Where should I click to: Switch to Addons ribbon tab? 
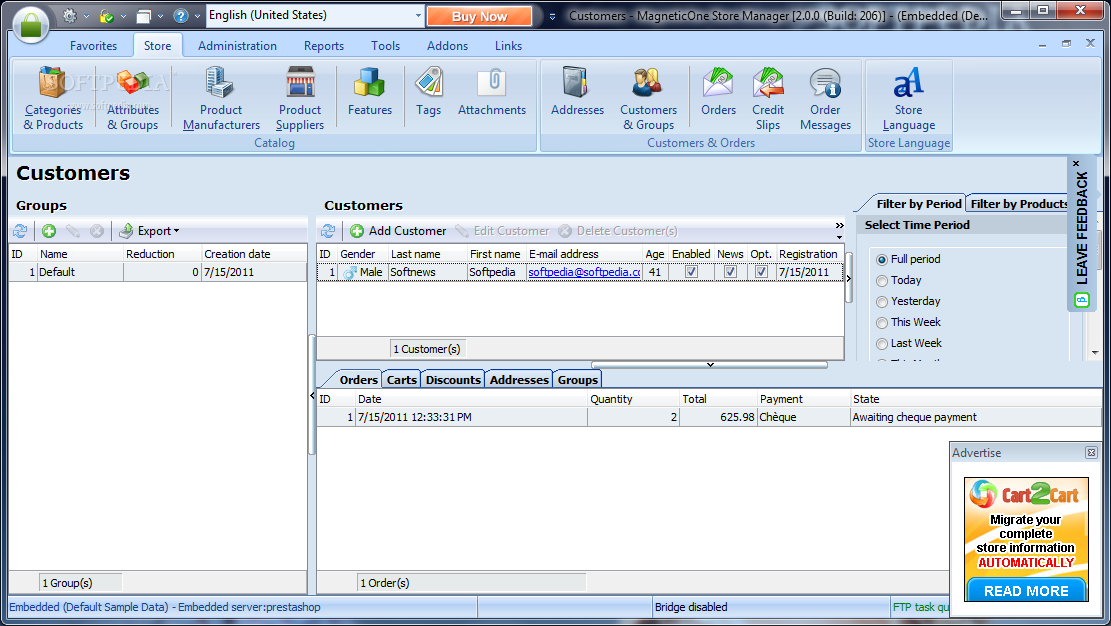[x=447, y=45]
